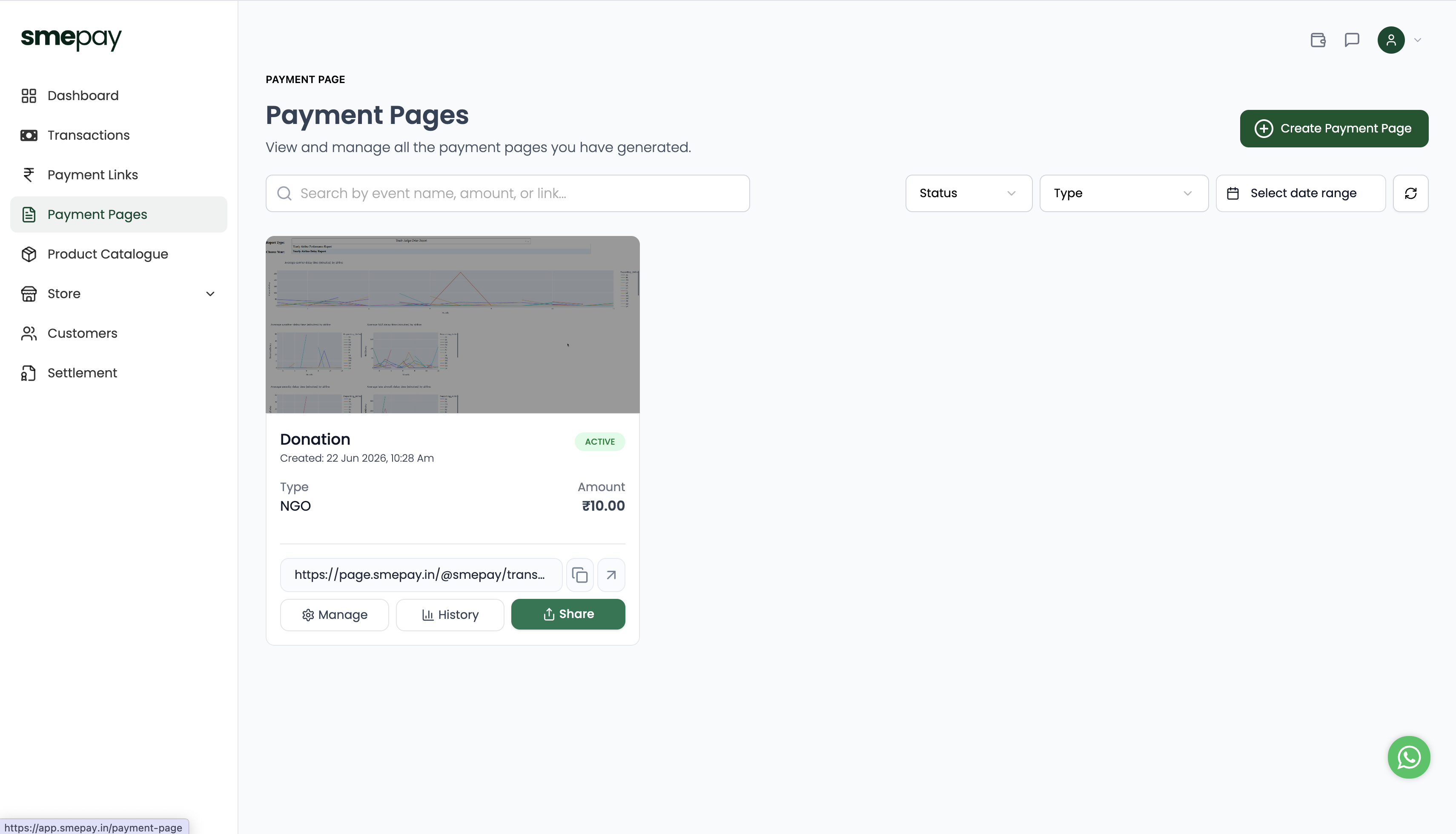Open the Type filter dropdown
Viewport: 1456px width, 834px height.
point(1124,194)
